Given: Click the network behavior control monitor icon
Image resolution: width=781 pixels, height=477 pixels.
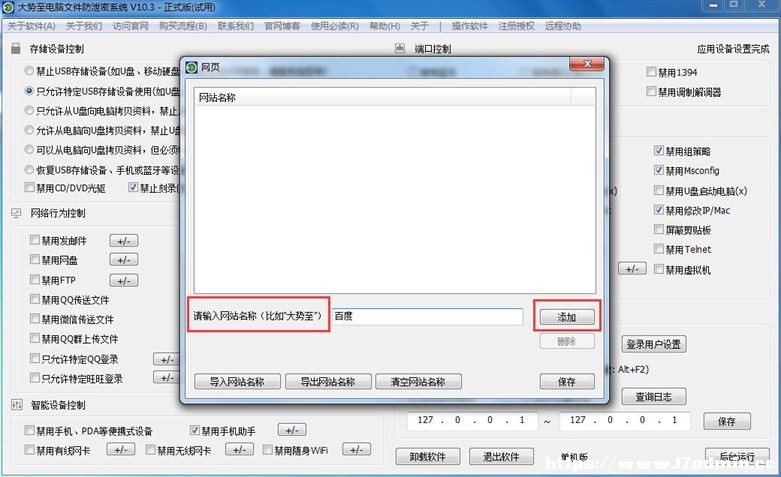Looking at the screenshot, I should point(16,213).
